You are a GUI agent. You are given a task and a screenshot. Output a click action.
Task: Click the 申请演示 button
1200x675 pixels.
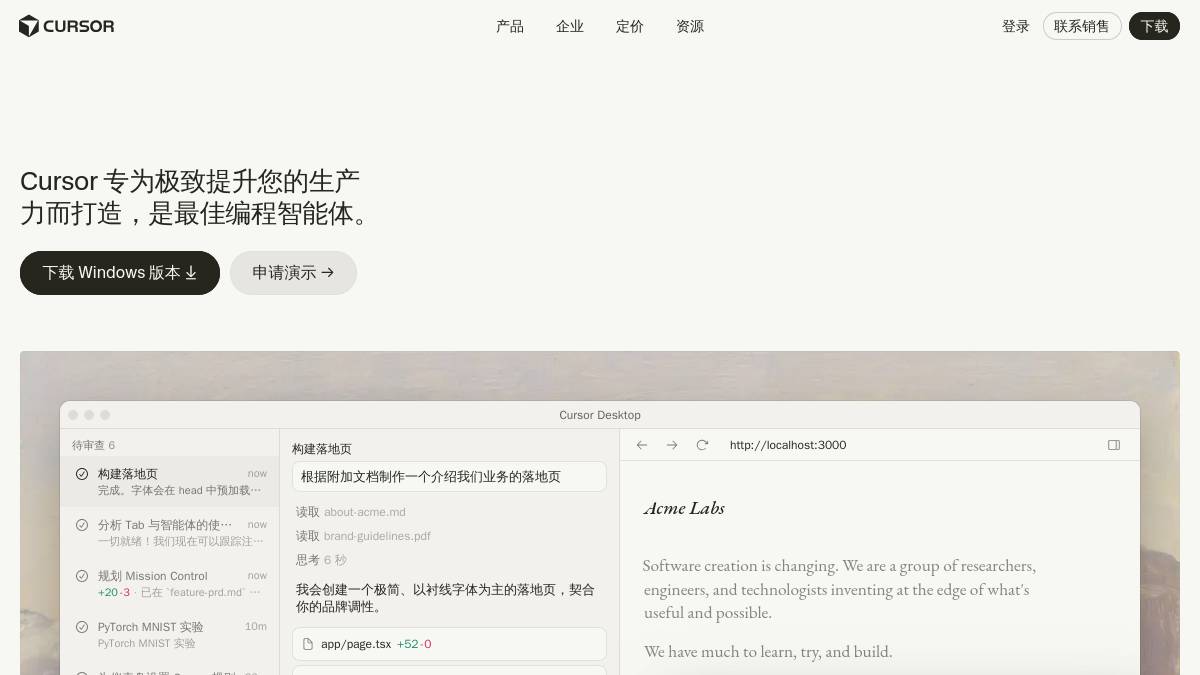[293, 273]
